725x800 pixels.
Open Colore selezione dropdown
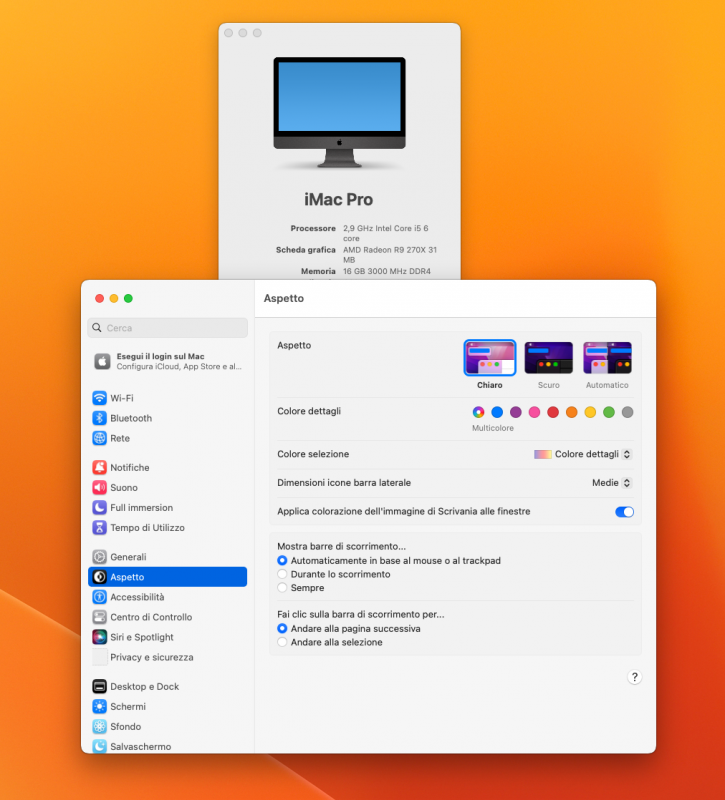tap(583, 454)
